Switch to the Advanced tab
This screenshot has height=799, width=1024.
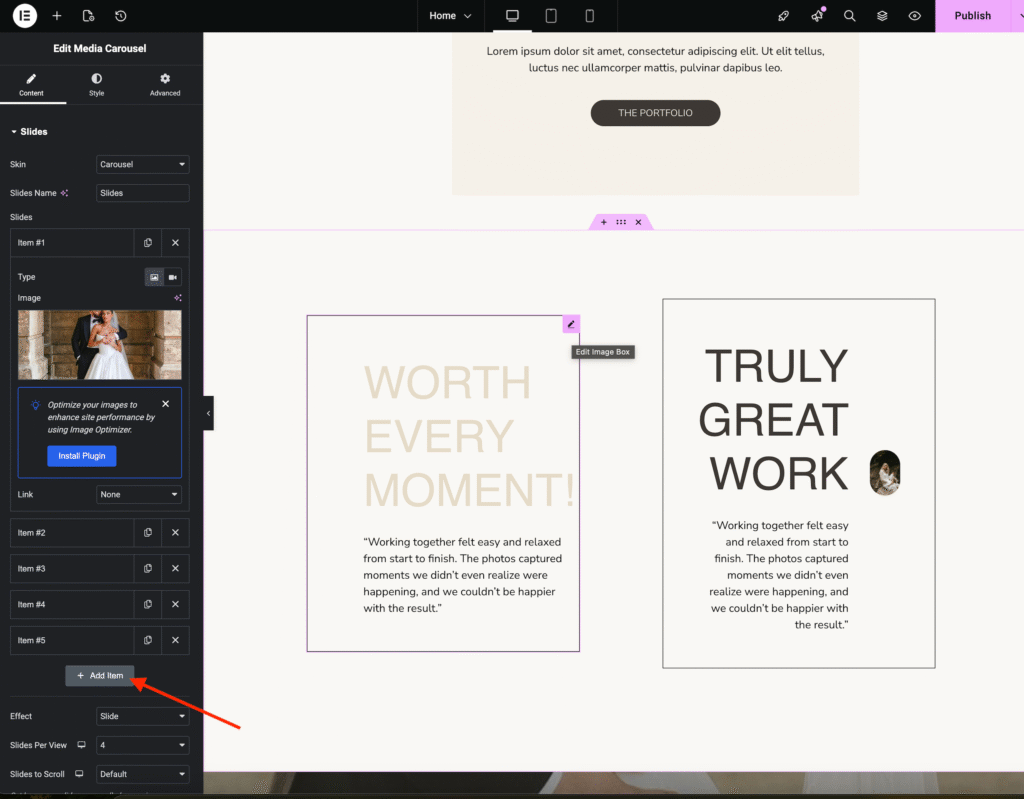(x=165, y=84)
